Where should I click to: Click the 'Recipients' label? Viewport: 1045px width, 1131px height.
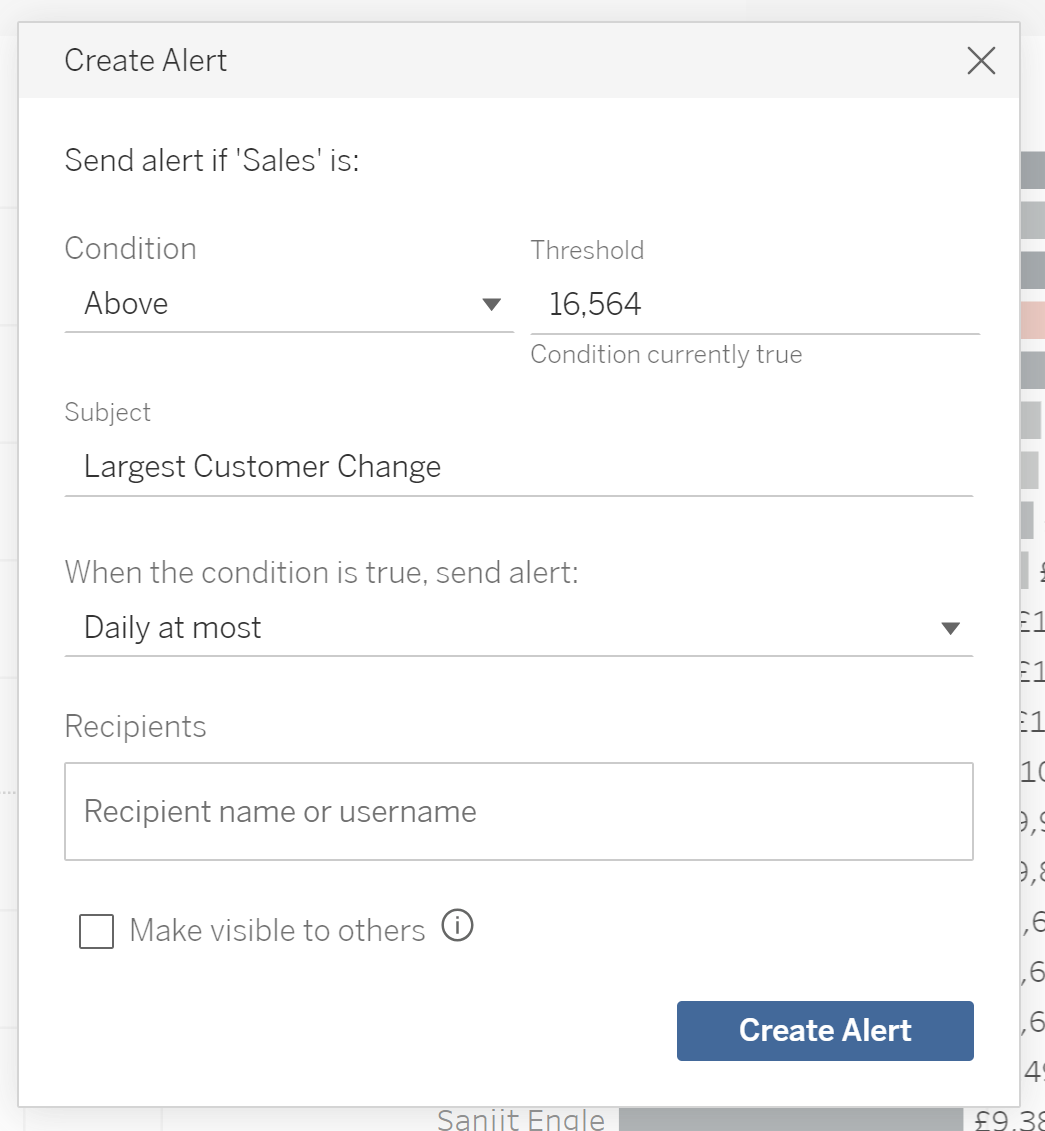(x=135, y=727)
